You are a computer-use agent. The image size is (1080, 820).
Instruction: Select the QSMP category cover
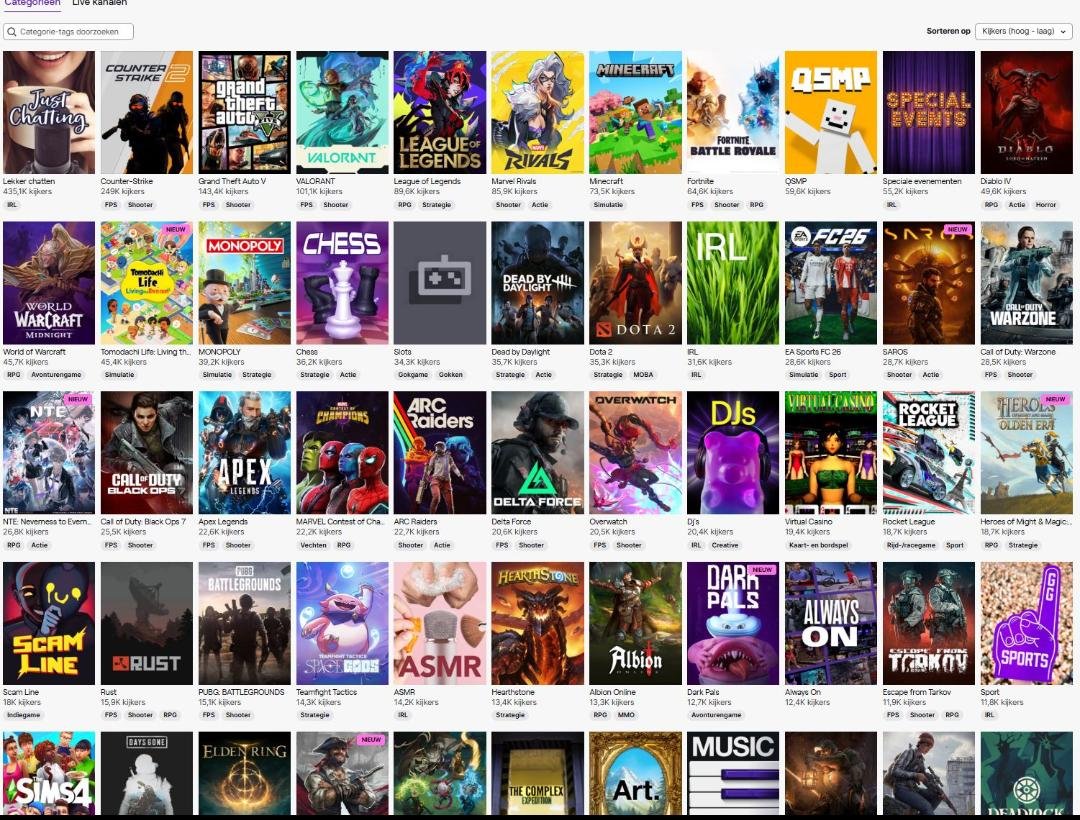coord(831,112)
